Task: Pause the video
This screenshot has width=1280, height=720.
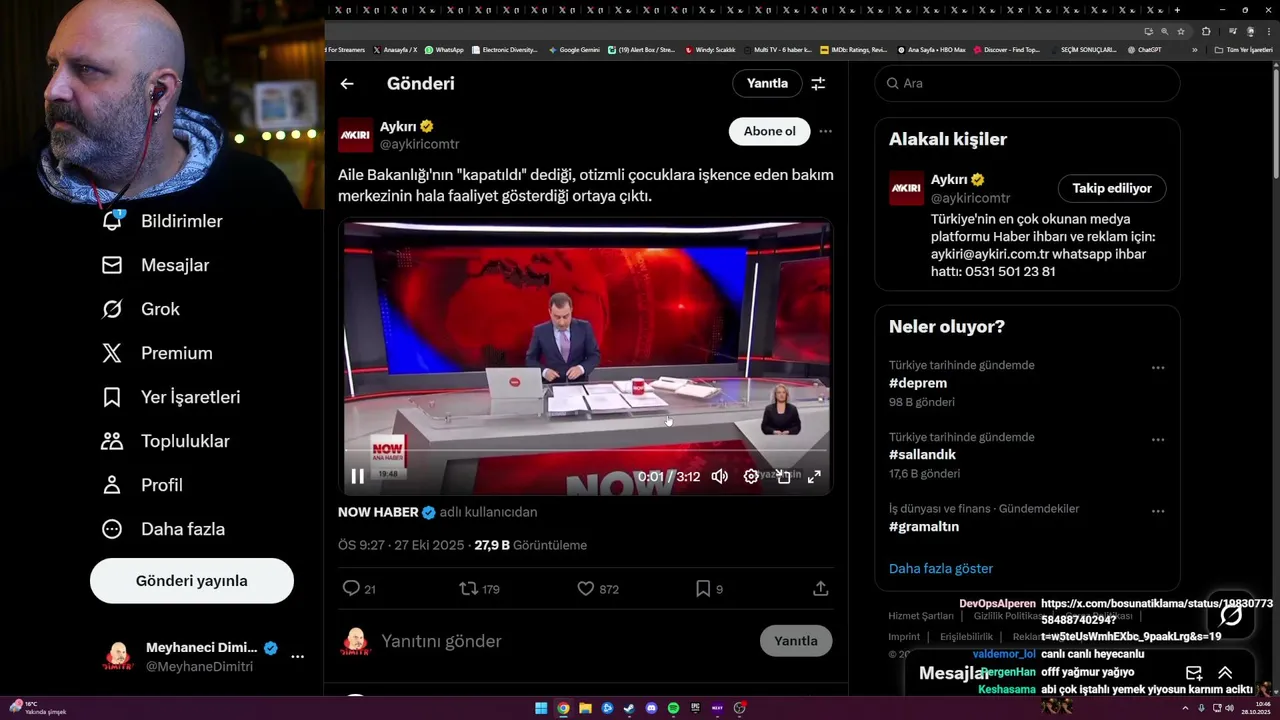Action: tap(357, 476)
